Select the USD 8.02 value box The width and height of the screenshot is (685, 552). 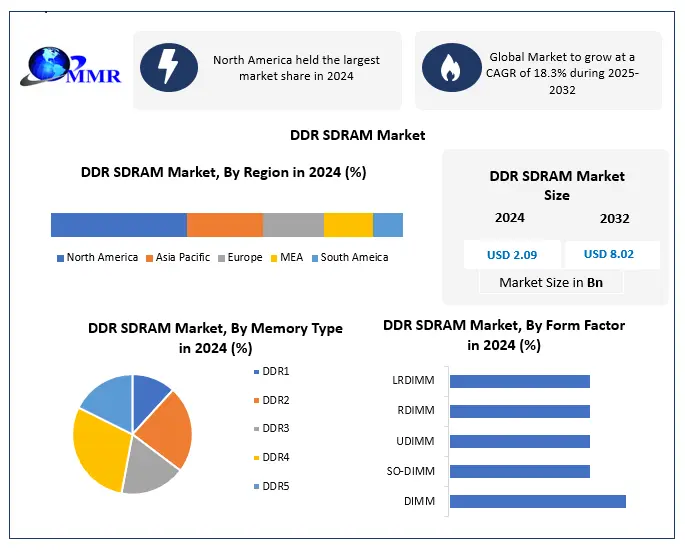pos(611,255)
